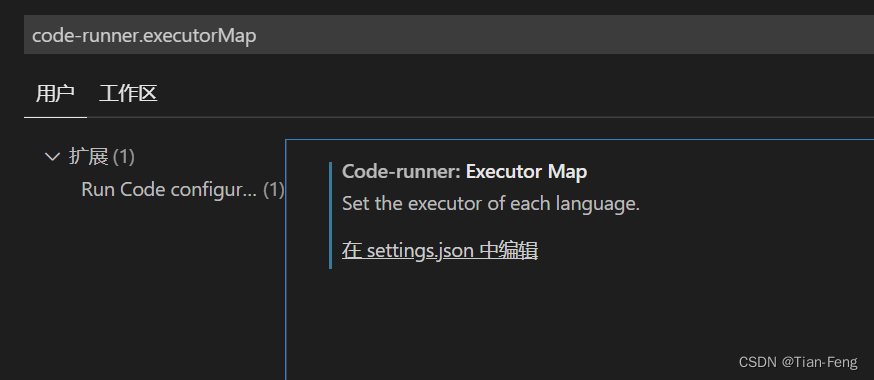Select the 扩展 (1) tree category
Viewport: 874px width, 380px height.
101,157
